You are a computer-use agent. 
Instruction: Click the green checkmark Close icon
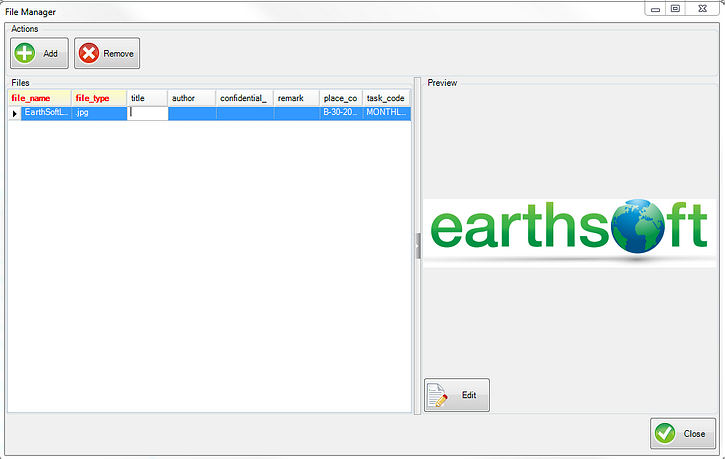point(665,434)
